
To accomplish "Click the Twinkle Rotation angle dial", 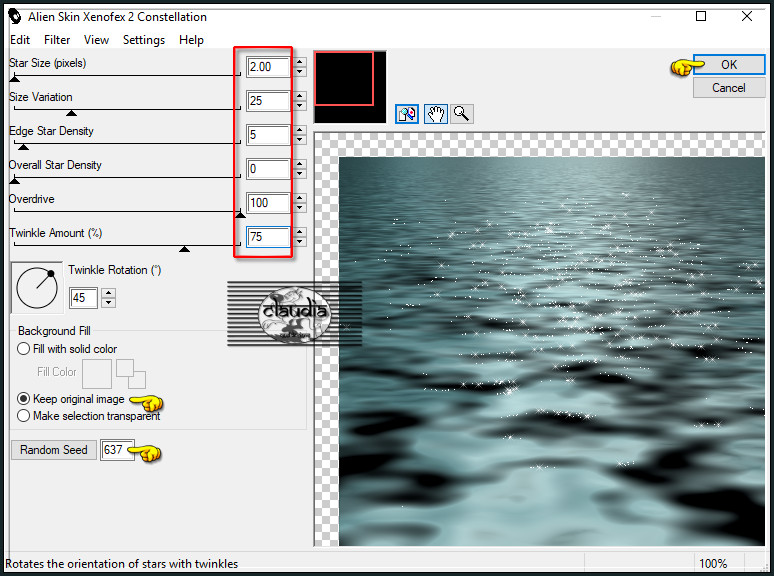I will (37, 288).
